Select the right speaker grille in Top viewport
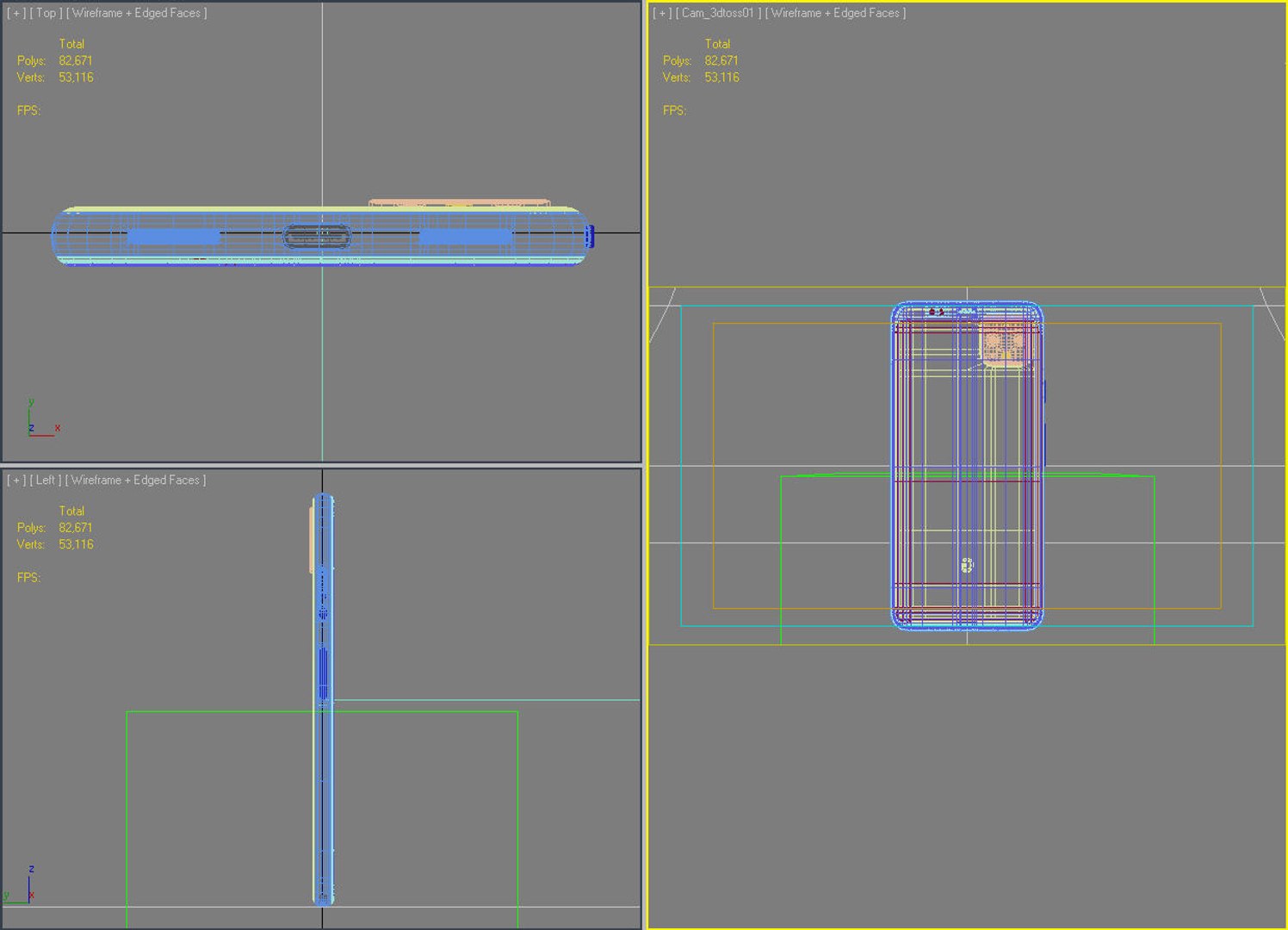 [x=466, y=236]
